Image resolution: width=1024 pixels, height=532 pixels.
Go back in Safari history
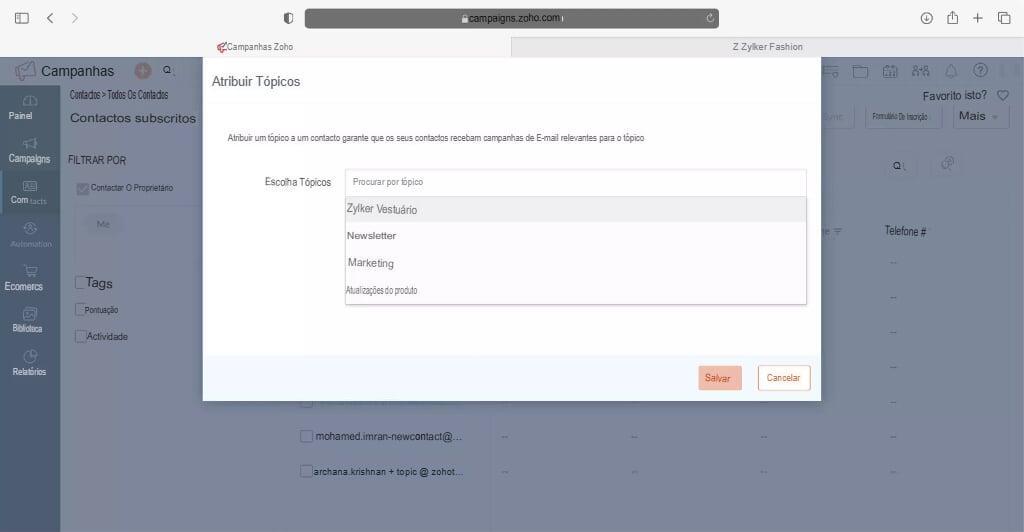(x=50, y=18)
